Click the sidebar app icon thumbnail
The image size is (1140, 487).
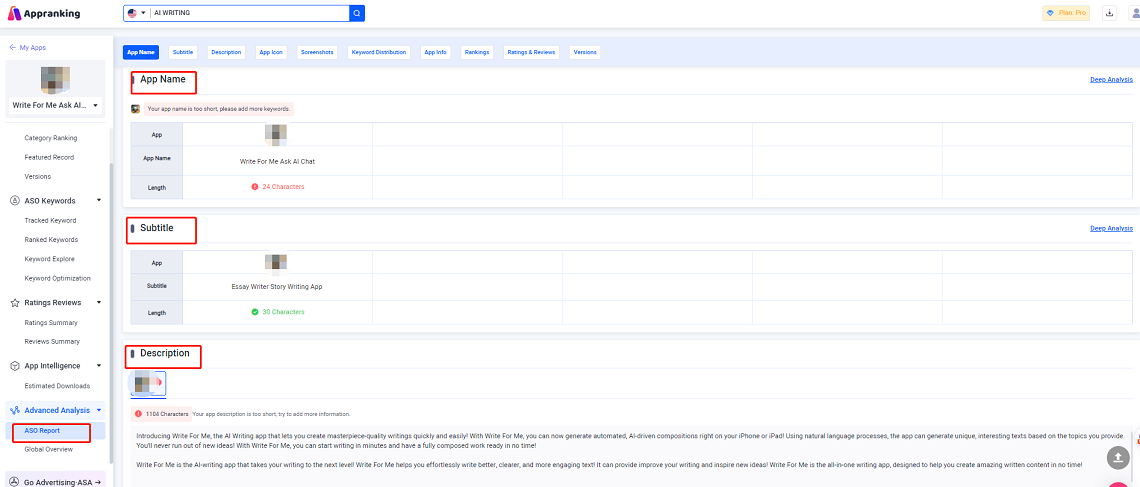(x=55, y=80)
